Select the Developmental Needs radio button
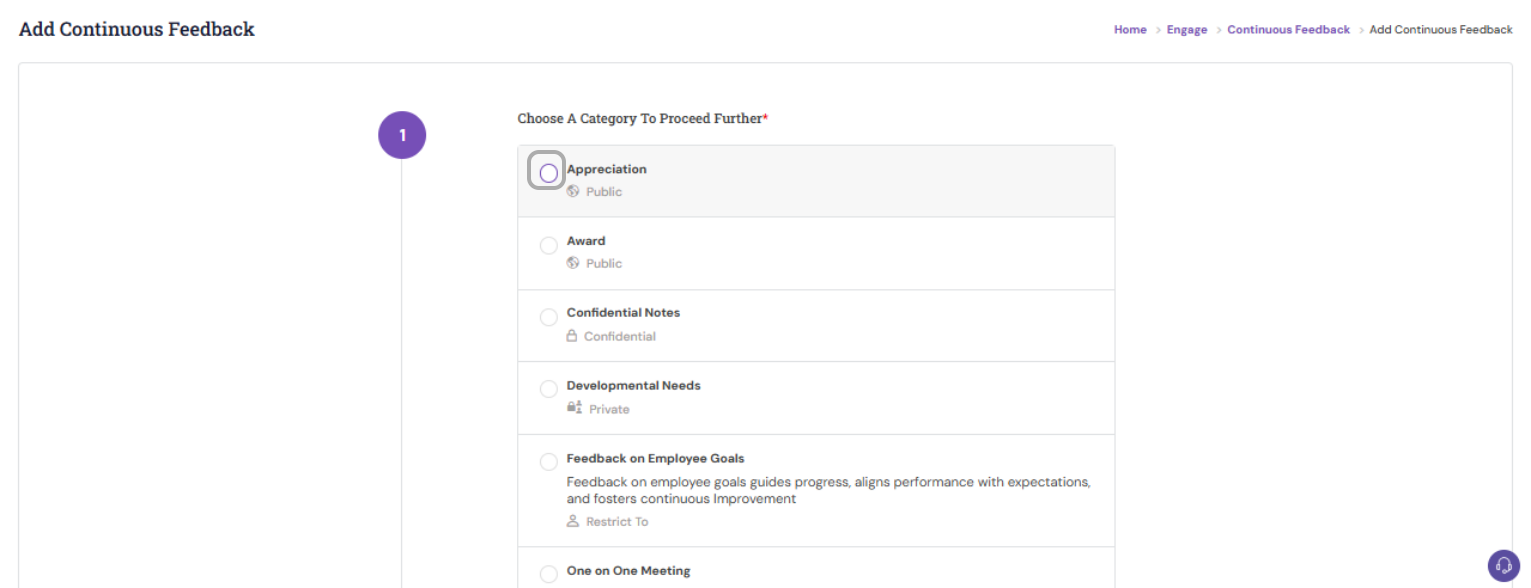This screenshot has height=588, width=1531. 548,389
